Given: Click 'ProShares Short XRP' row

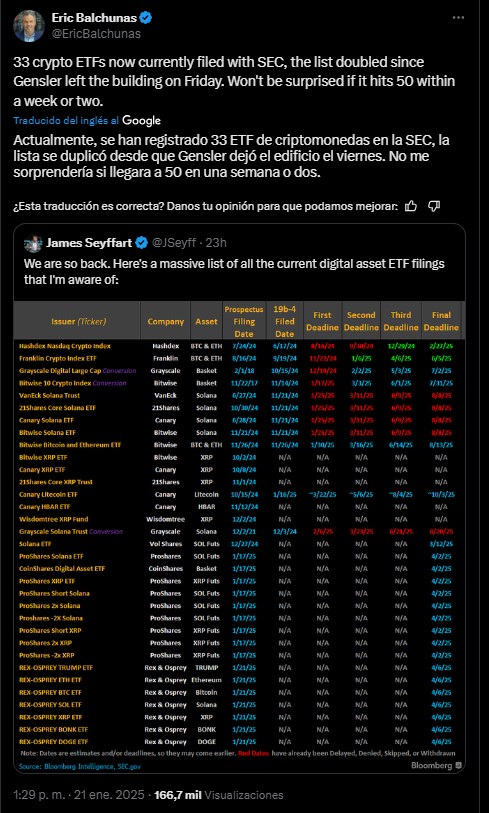Looking at the screenshot, I should click(239, 630).
